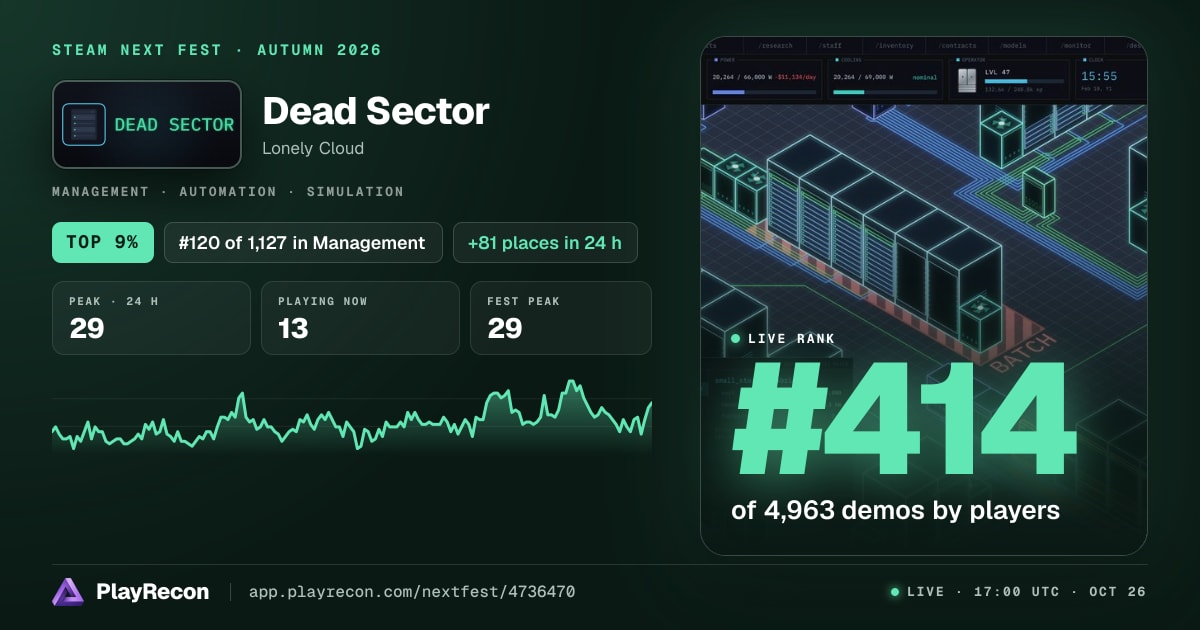This screenshot has width=1200, height=630.
Task: Click the 20,264 / 66,000 W power value
Action: pos(742,77)
